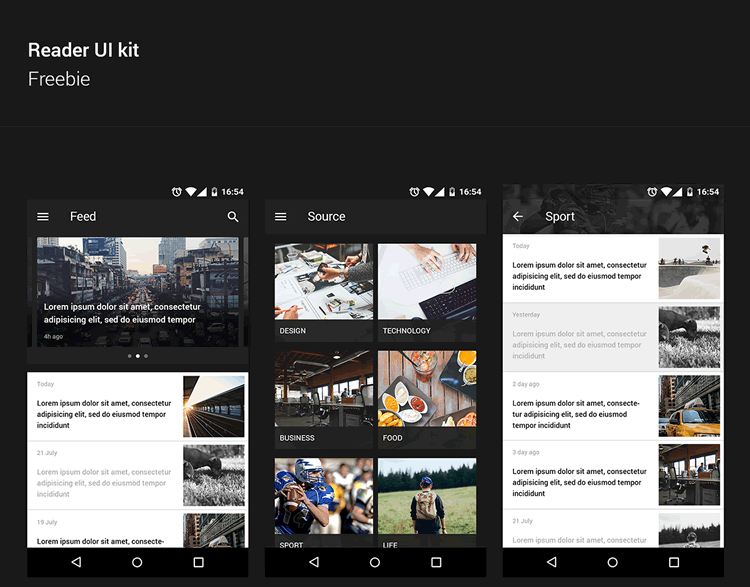Screen dimensions: 750x587
Task: Tap the search icon in Feed header
Action: coord(233,217)
